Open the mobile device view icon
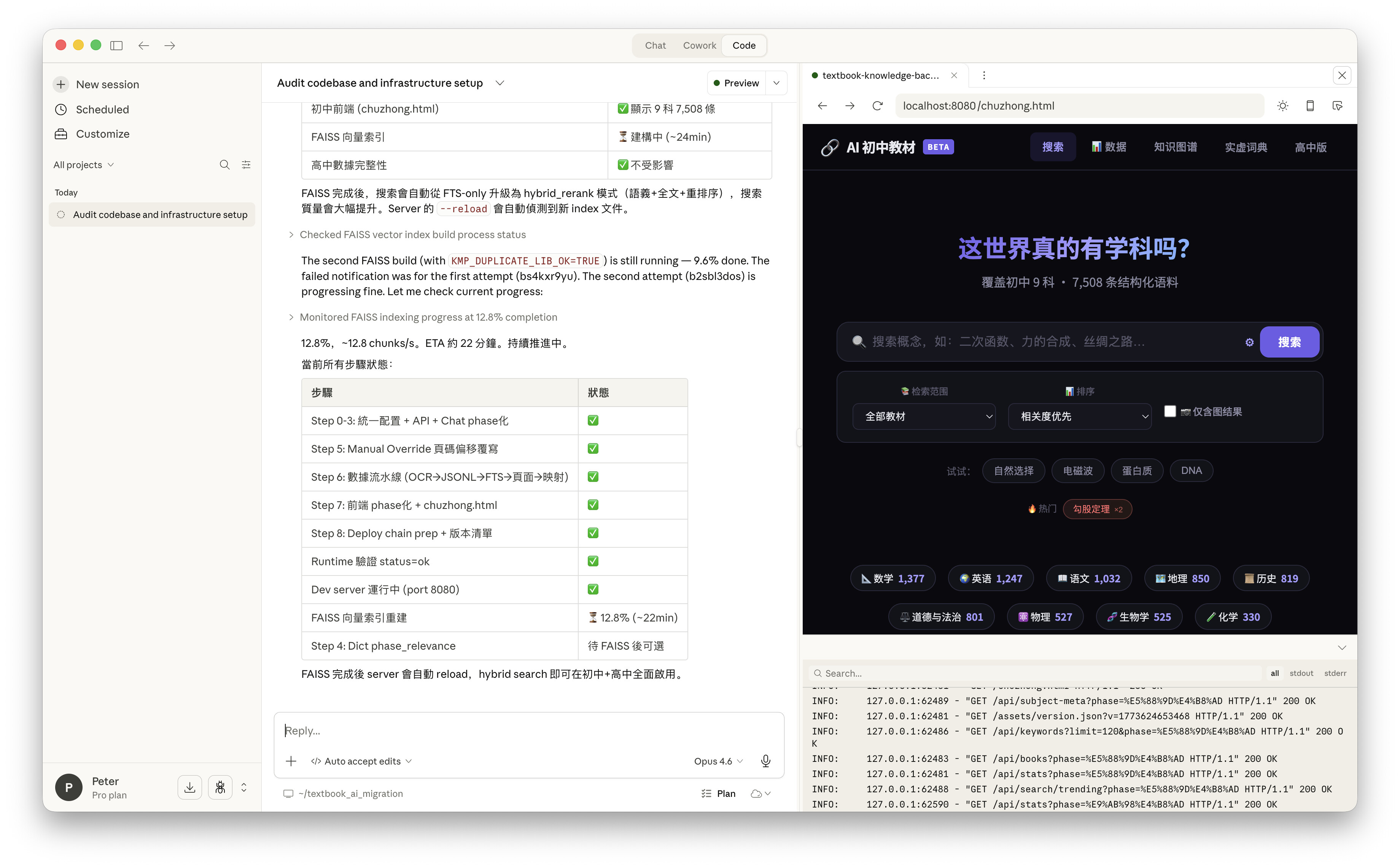 [x=1310, y=106]
